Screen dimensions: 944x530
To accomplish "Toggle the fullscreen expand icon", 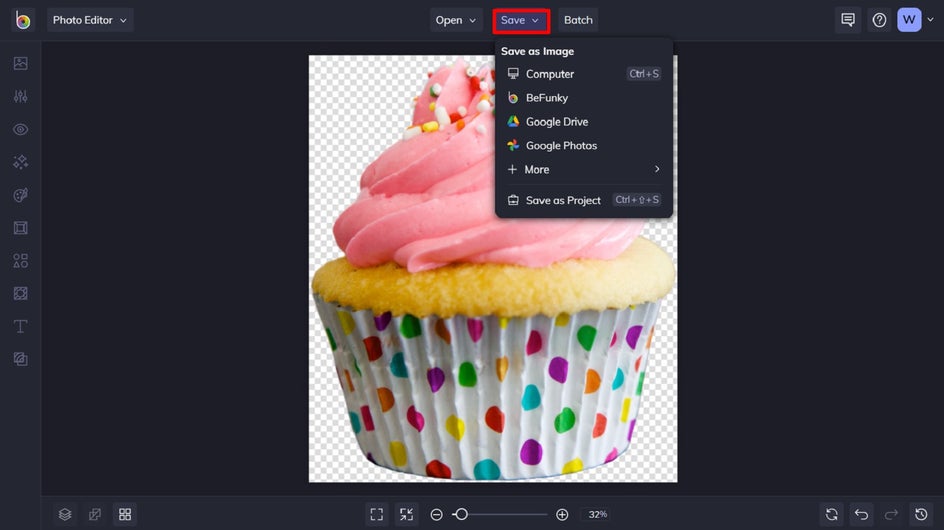I will (377, 514).
